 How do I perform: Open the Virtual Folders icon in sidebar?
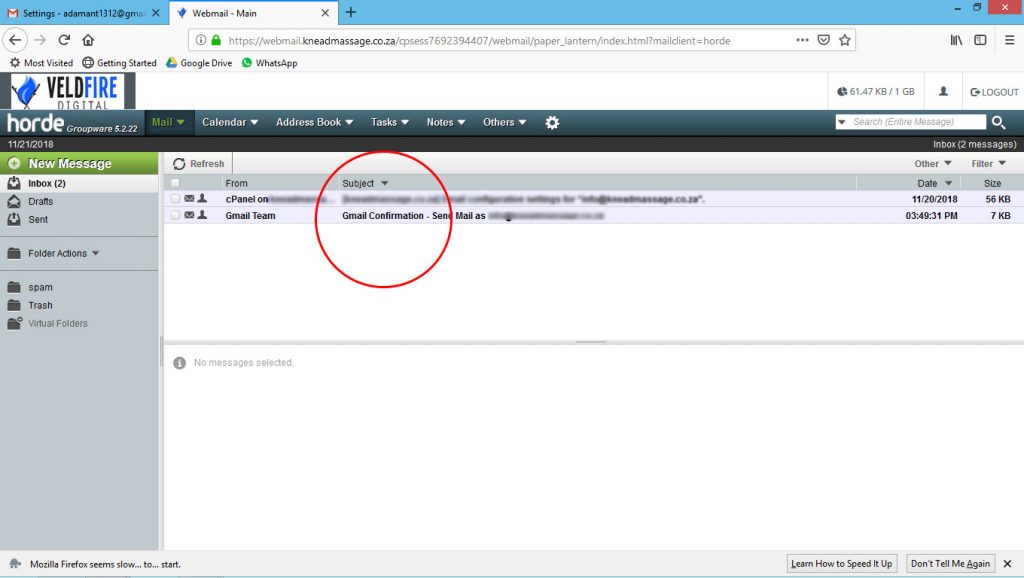pyautogui.click(x=14, y=323)
